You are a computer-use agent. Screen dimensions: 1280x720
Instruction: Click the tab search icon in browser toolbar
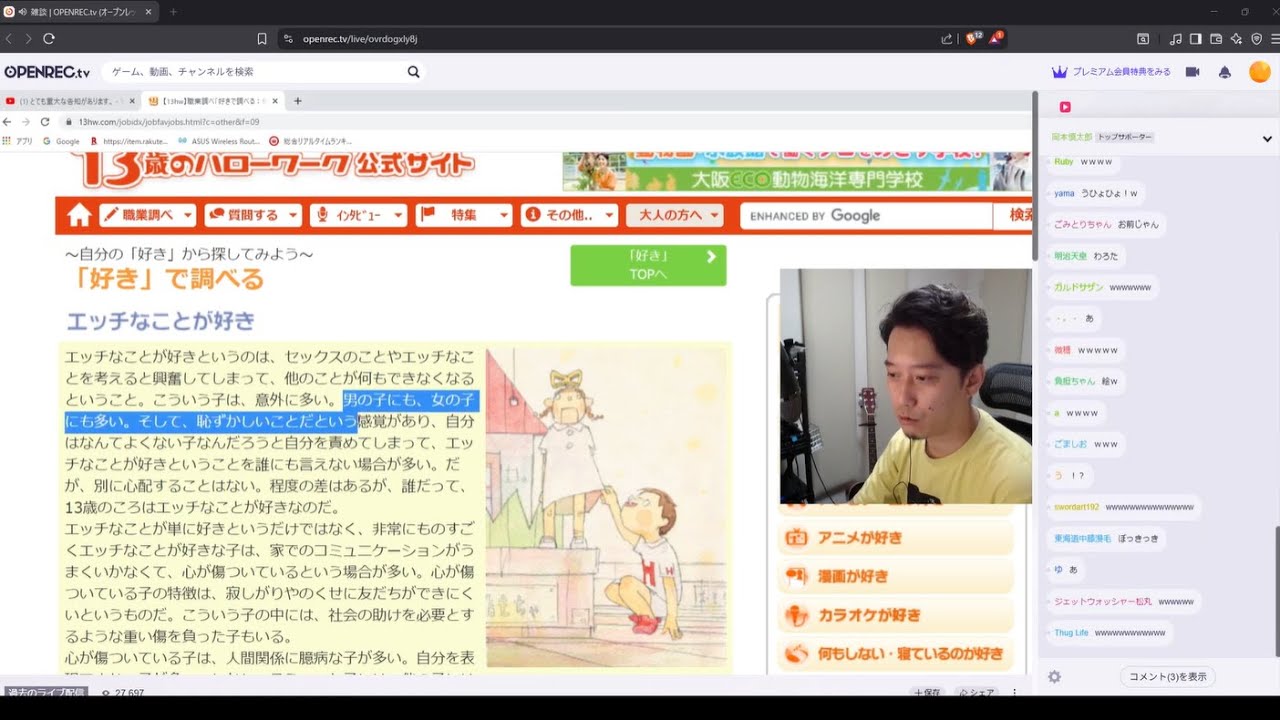coord(1143,39)
